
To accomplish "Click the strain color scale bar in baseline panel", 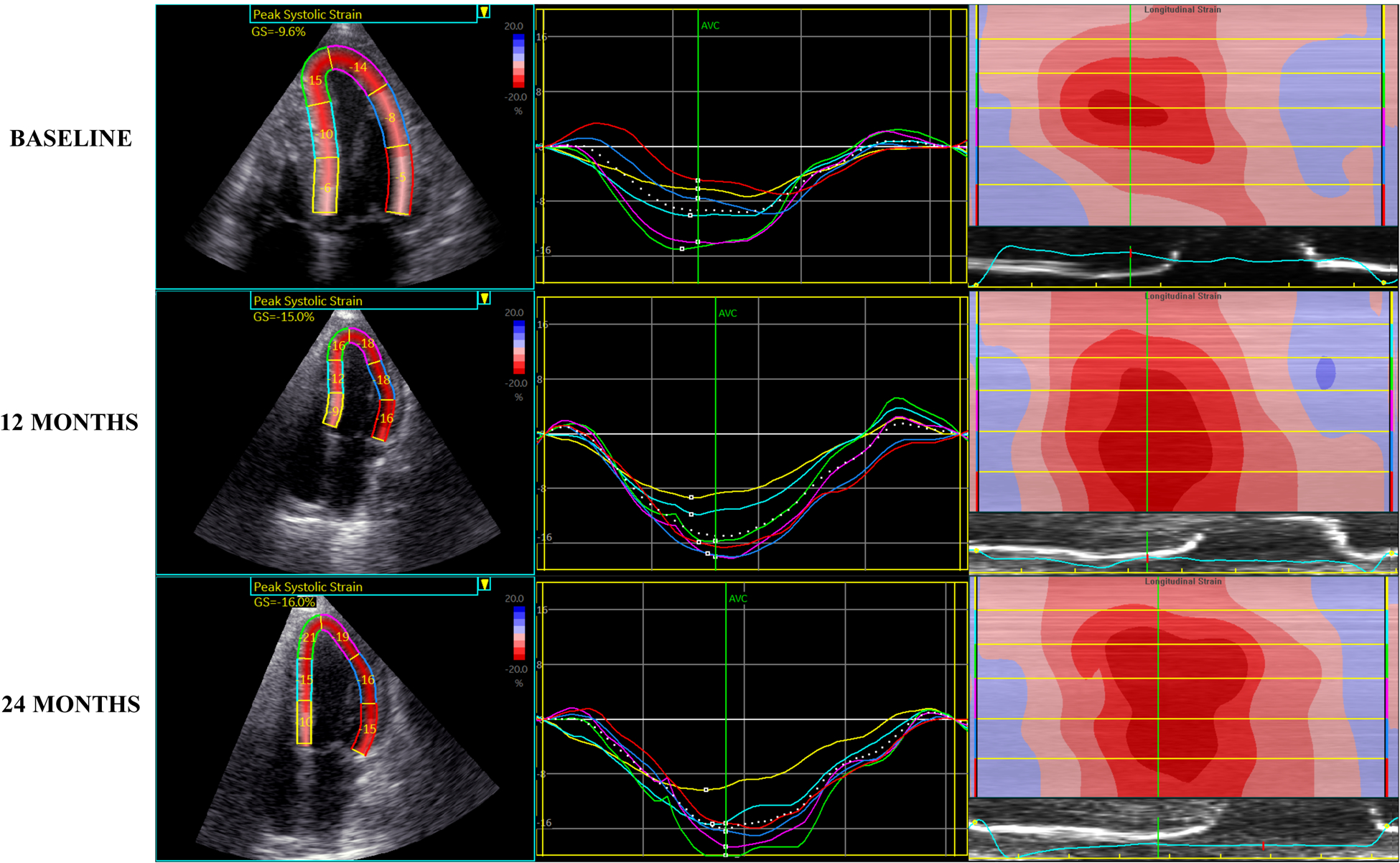I will 518,61.
